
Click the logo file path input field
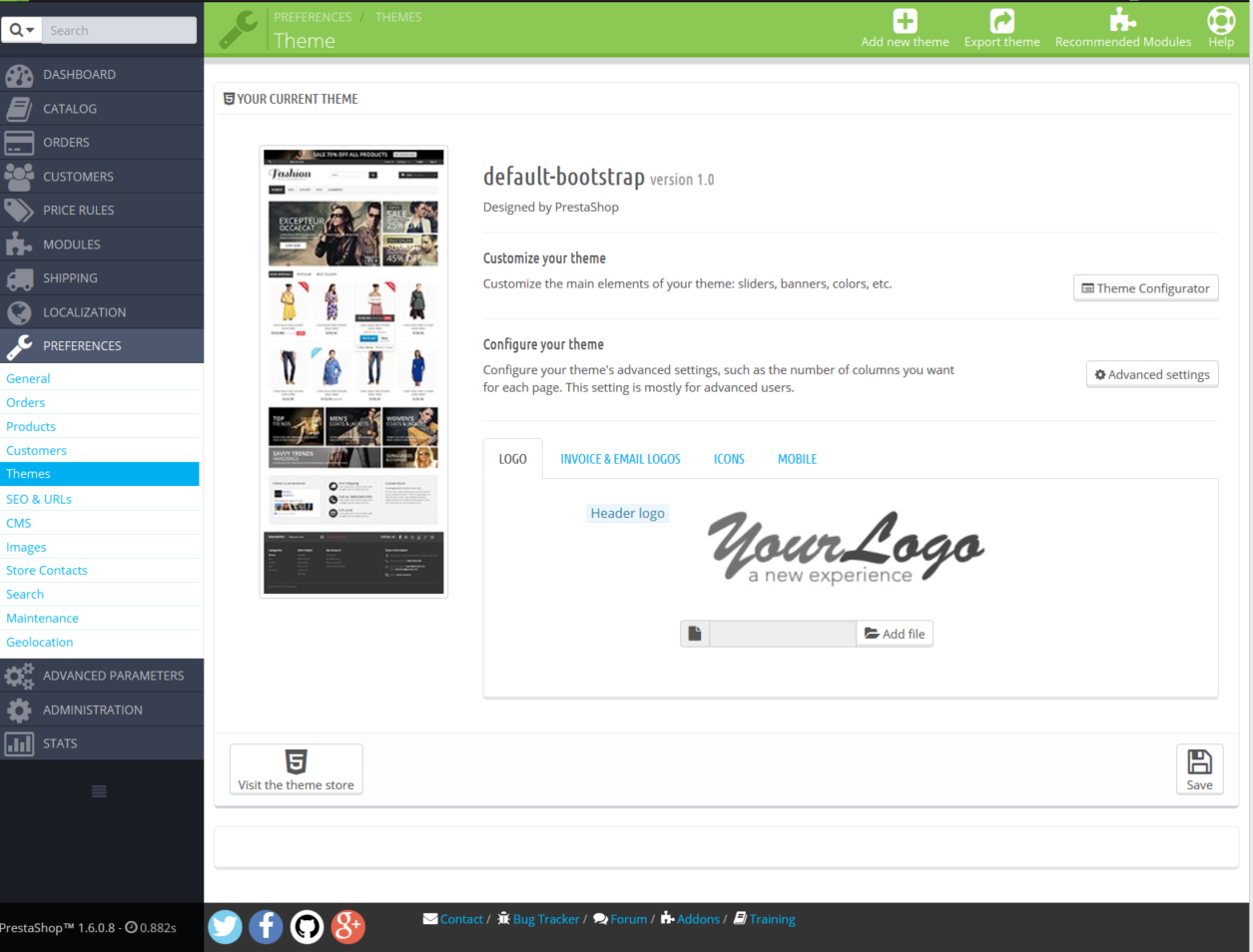coord(783,634)
